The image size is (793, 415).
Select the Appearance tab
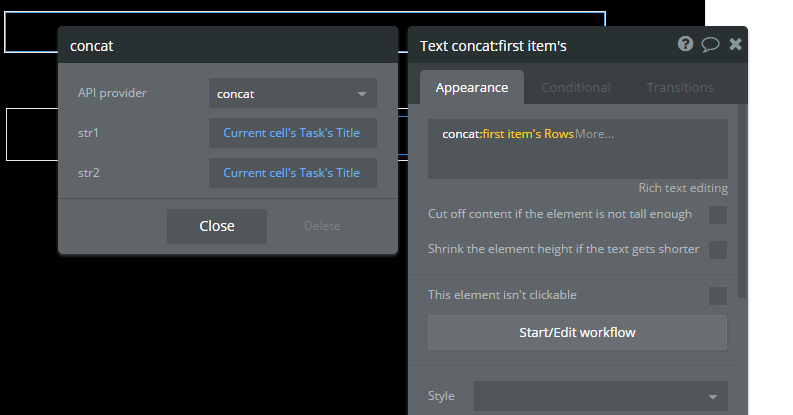[472, 88]
